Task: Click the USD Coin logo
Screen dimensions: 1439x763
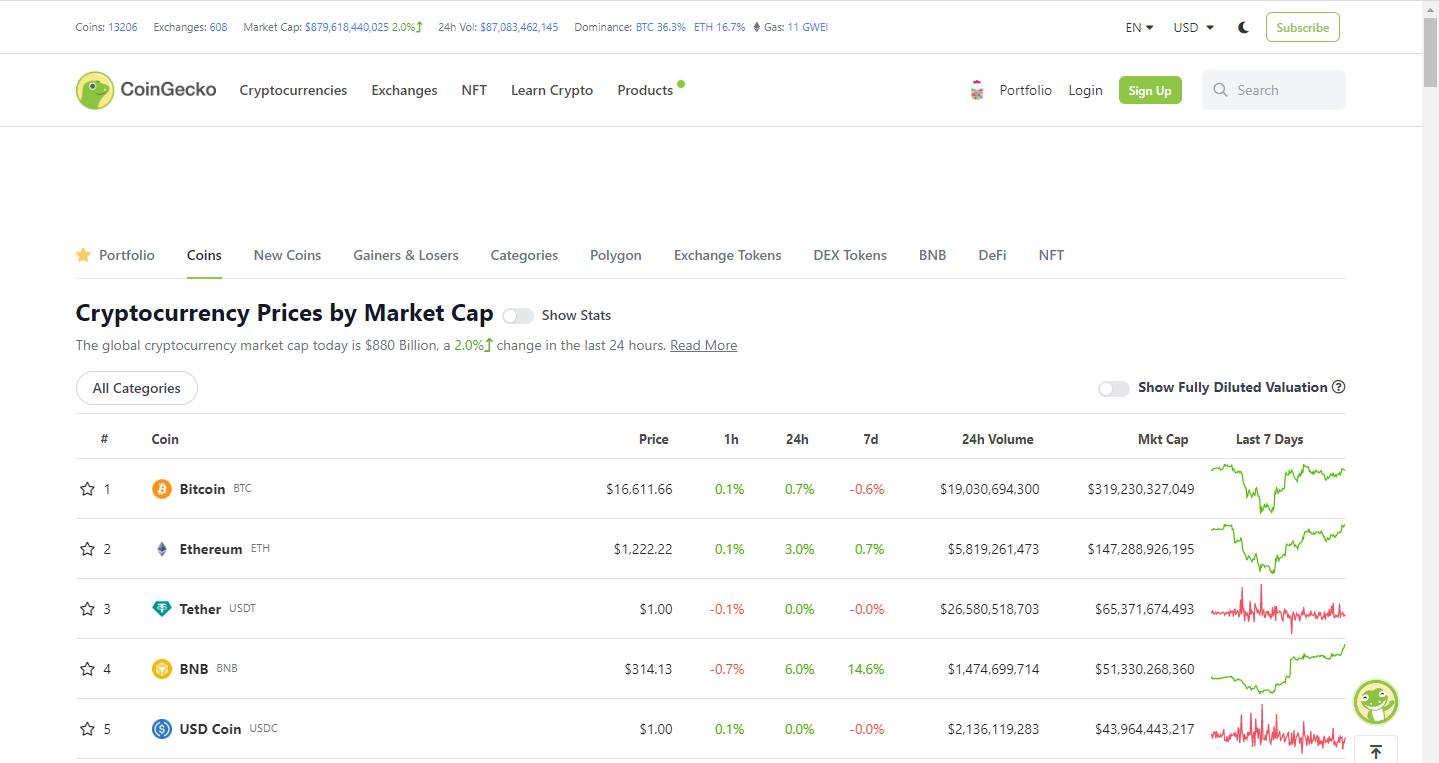Action: [x=162, y=729]
